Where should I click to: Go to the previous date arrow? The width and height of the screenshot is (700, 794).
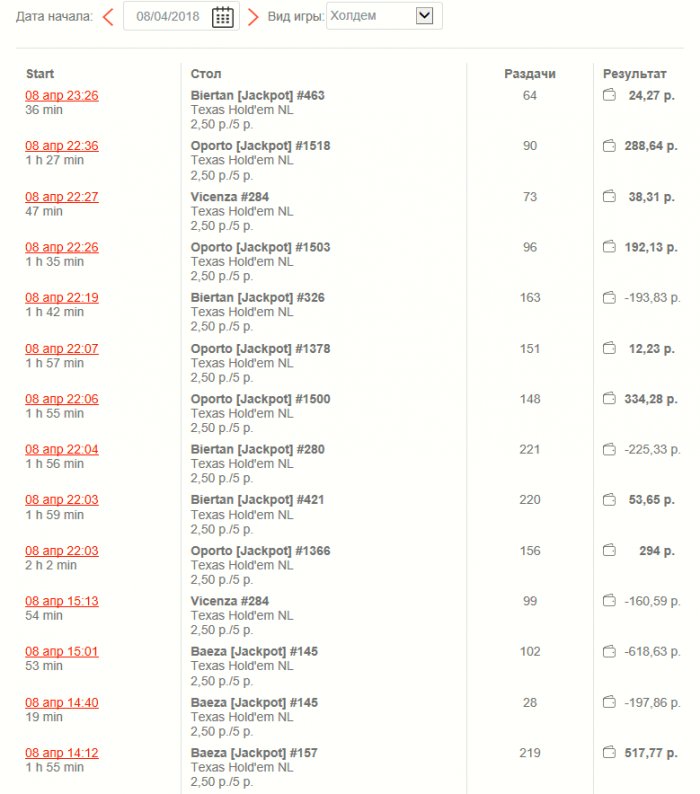coord(108,16)
